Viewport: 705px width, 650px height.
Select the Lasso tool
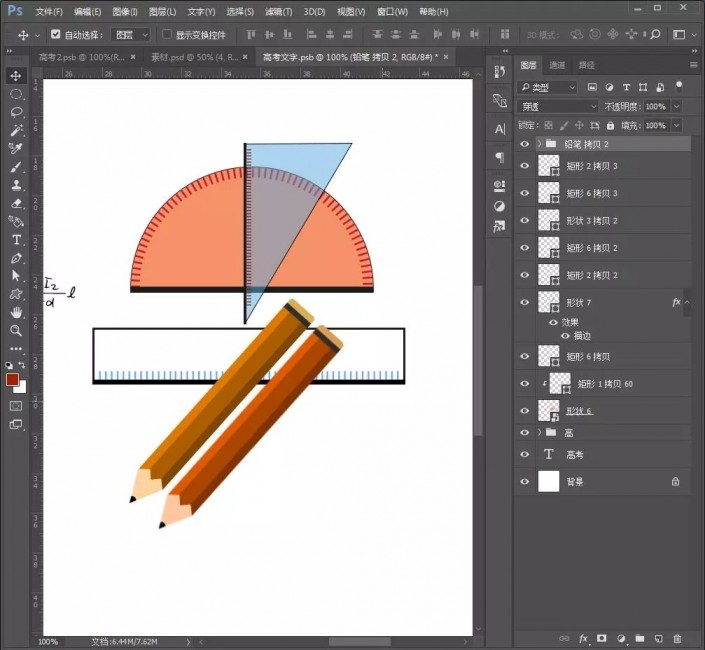click(x=16, y=112)
